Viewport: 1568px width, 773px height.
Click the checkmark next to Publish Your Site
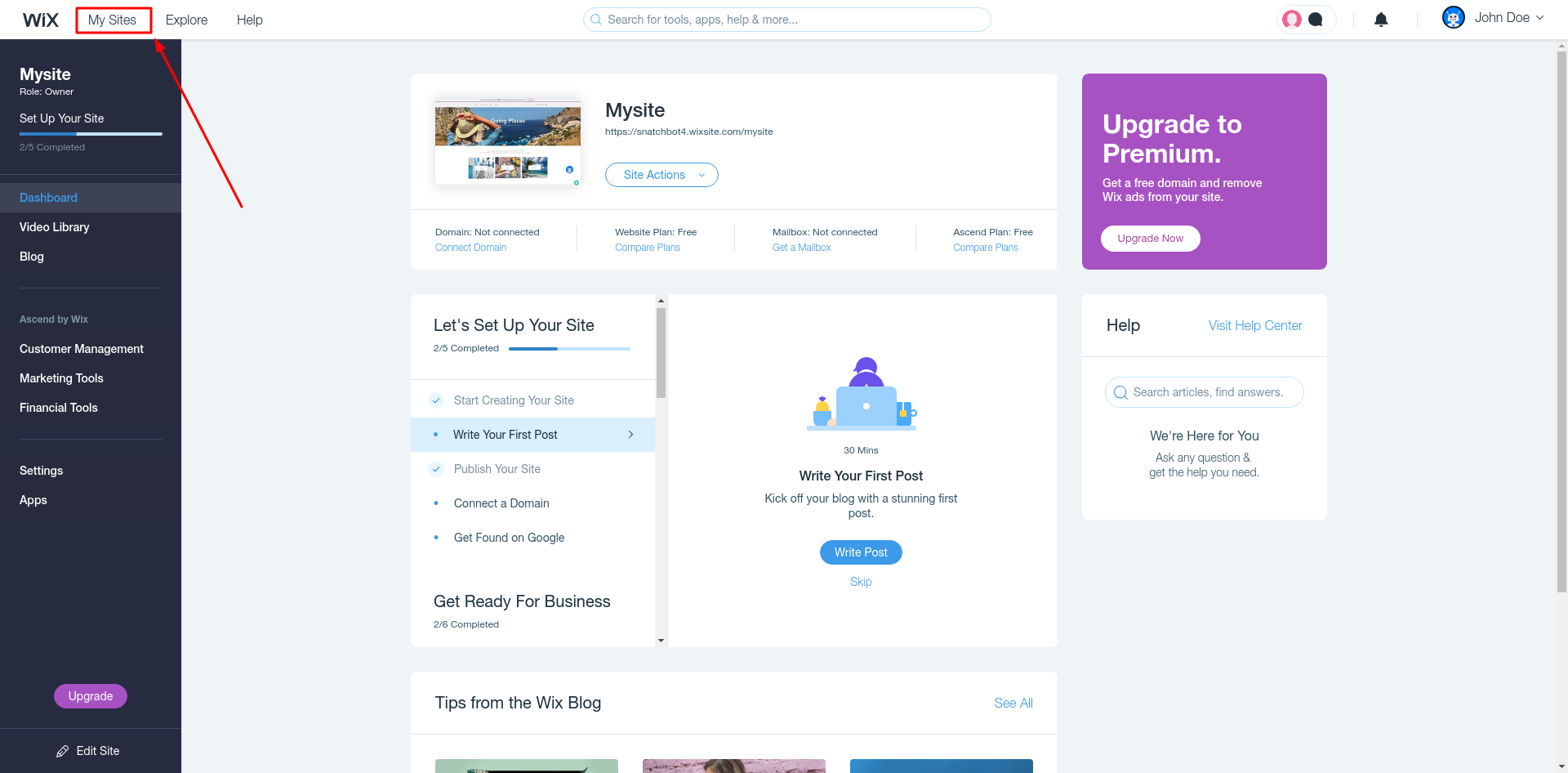pos(436,469)
